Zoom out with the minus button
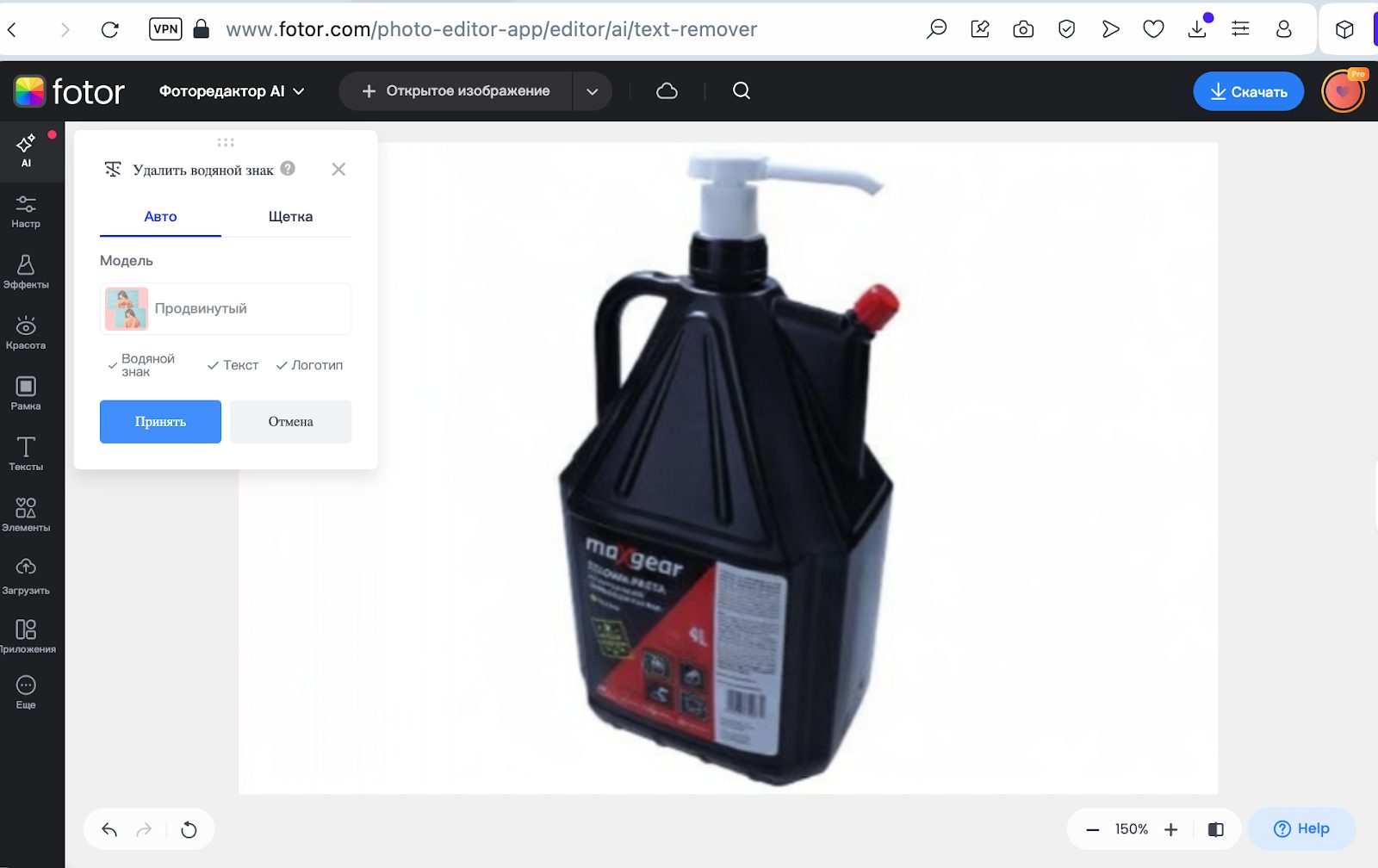 click(x=1092, y=830)
